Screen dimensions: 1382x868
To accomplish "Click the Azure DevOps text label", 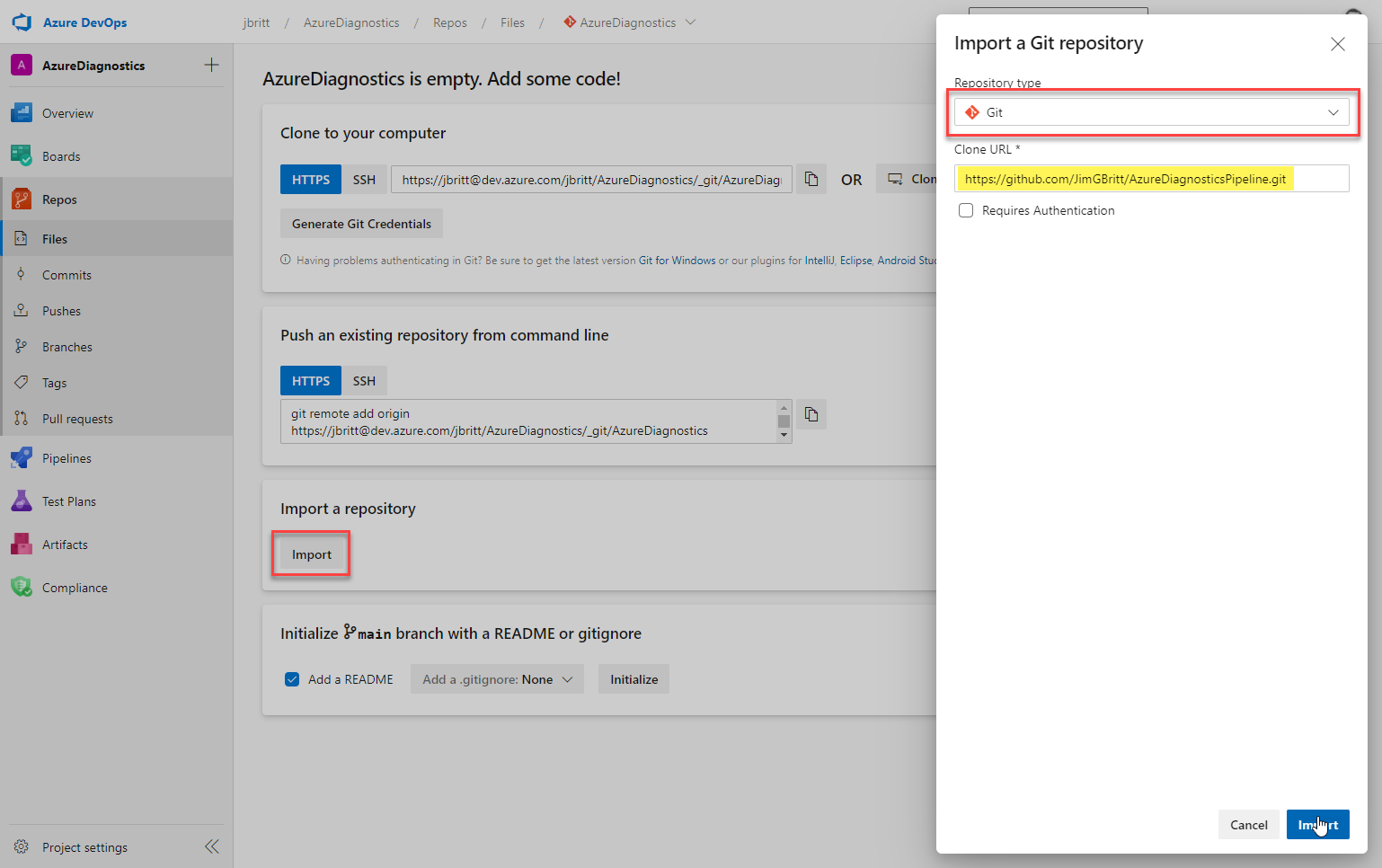I will pos(85,22).
